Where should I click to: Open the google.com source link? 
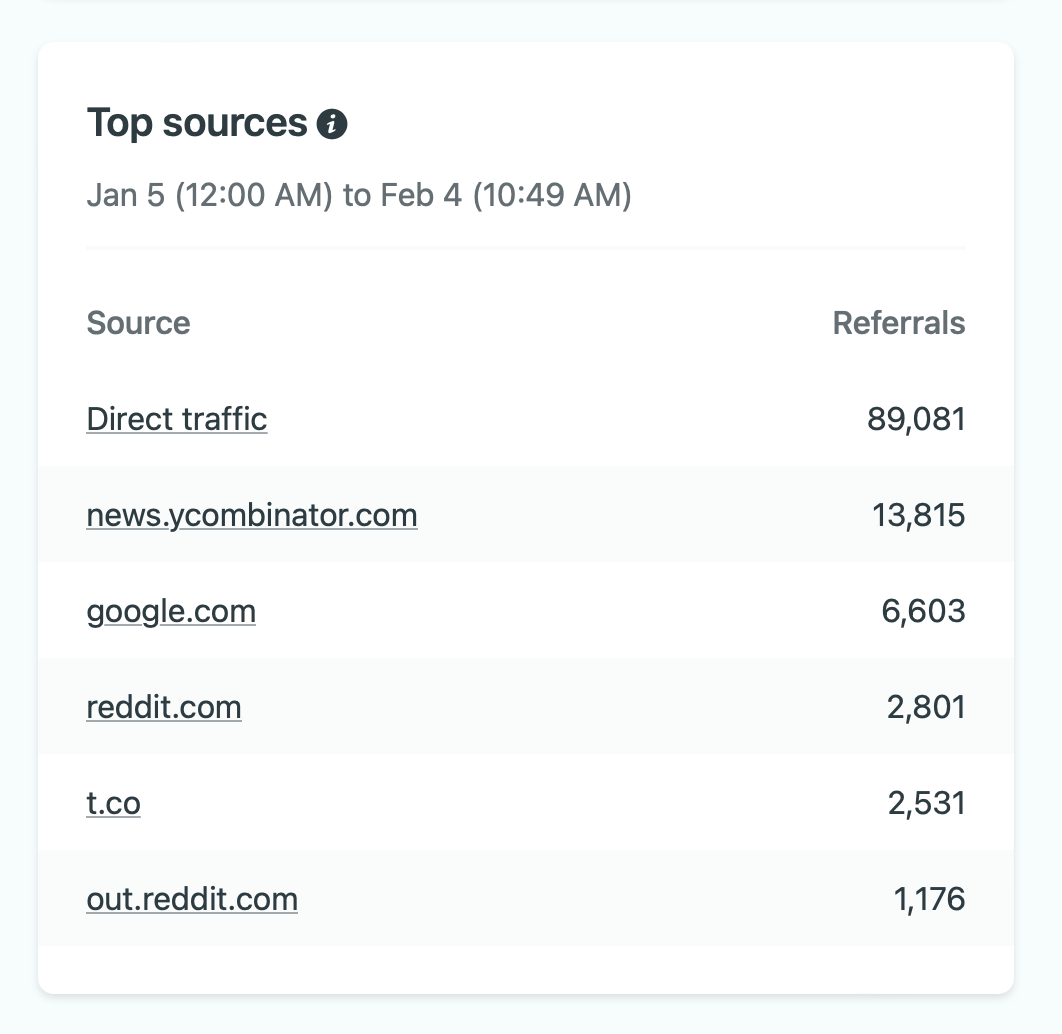[171, 611]
